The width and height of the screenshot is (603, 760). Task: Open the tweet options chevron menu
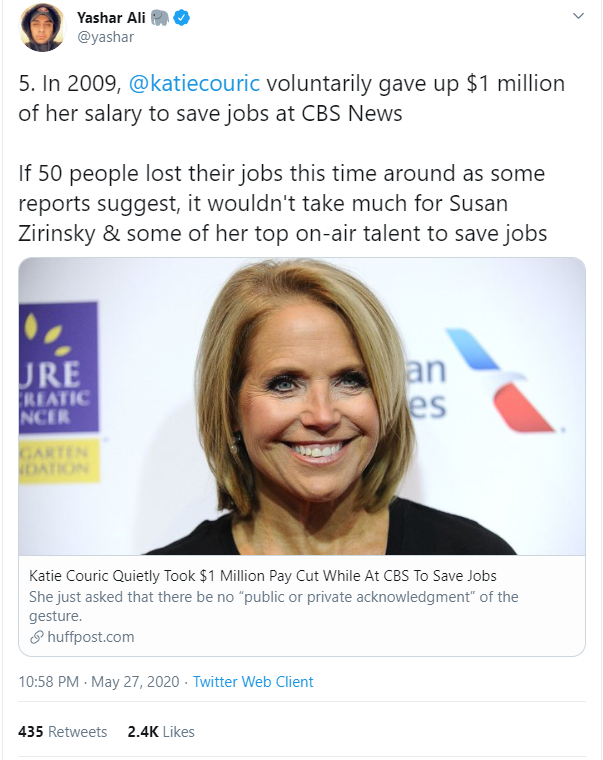pyautogui.click(x=577, y=17)
